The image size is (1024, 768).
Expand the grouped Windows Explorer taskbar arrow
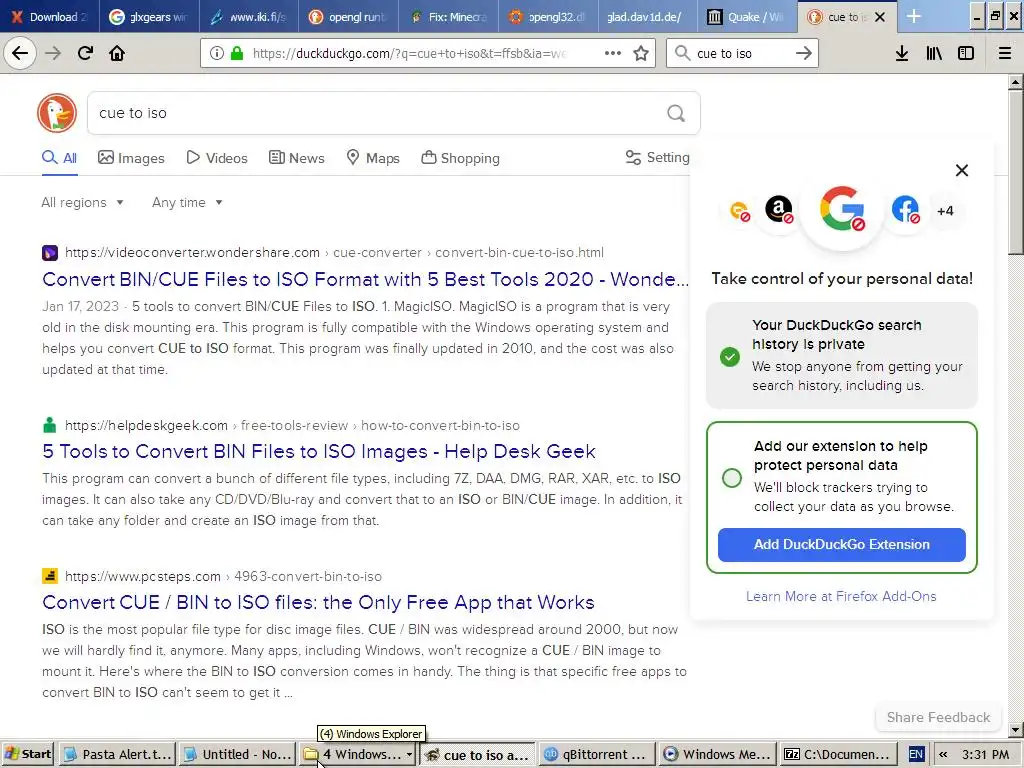[x=409, y=754]
